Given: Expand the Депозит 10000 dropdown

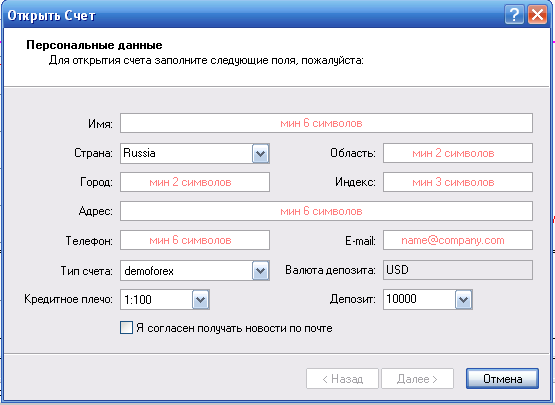Looking at the screenshot, I should coord(428,300).
